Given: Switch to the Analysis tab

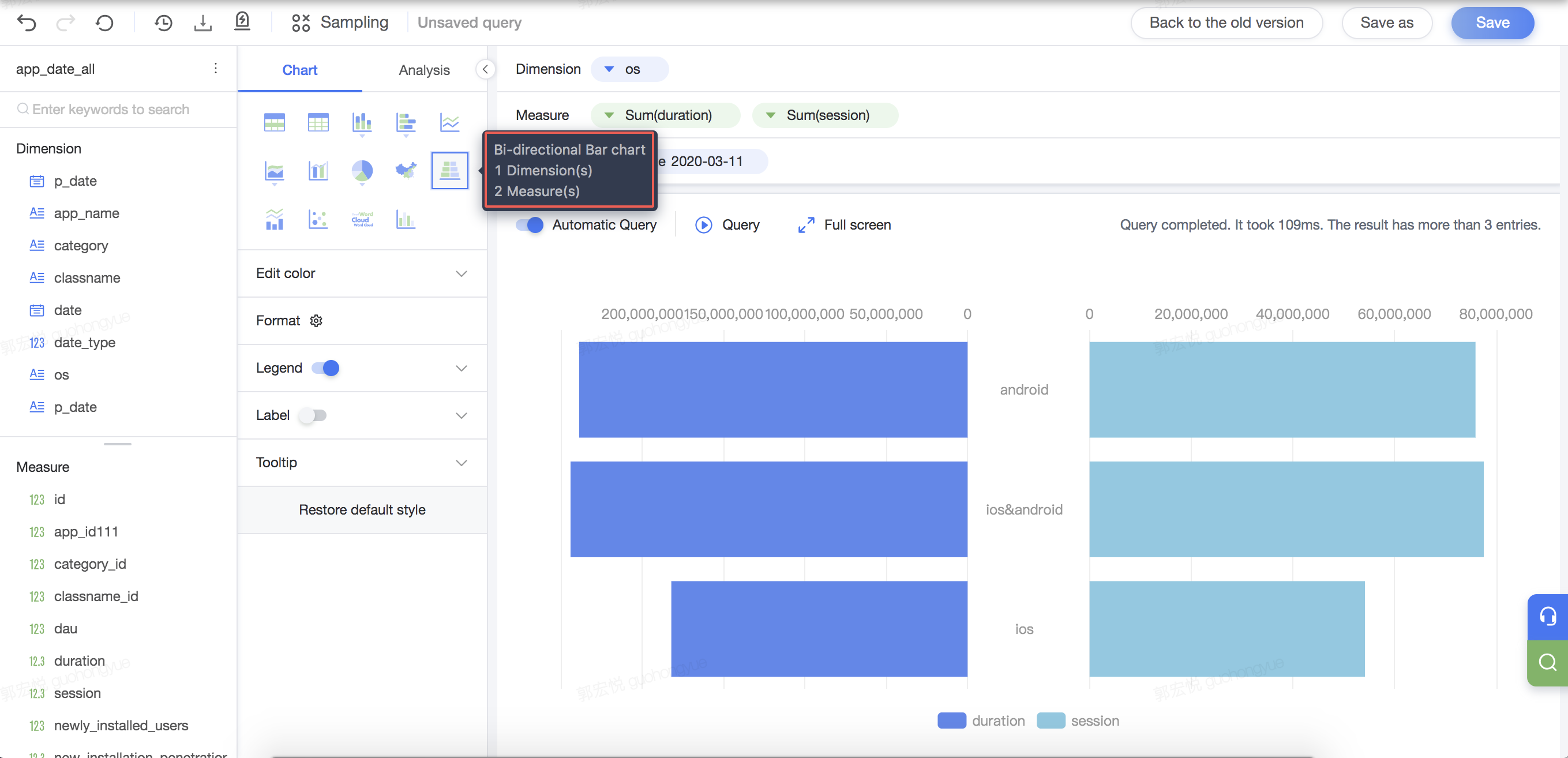Looking at the screenshot, I should coord(424,69).
